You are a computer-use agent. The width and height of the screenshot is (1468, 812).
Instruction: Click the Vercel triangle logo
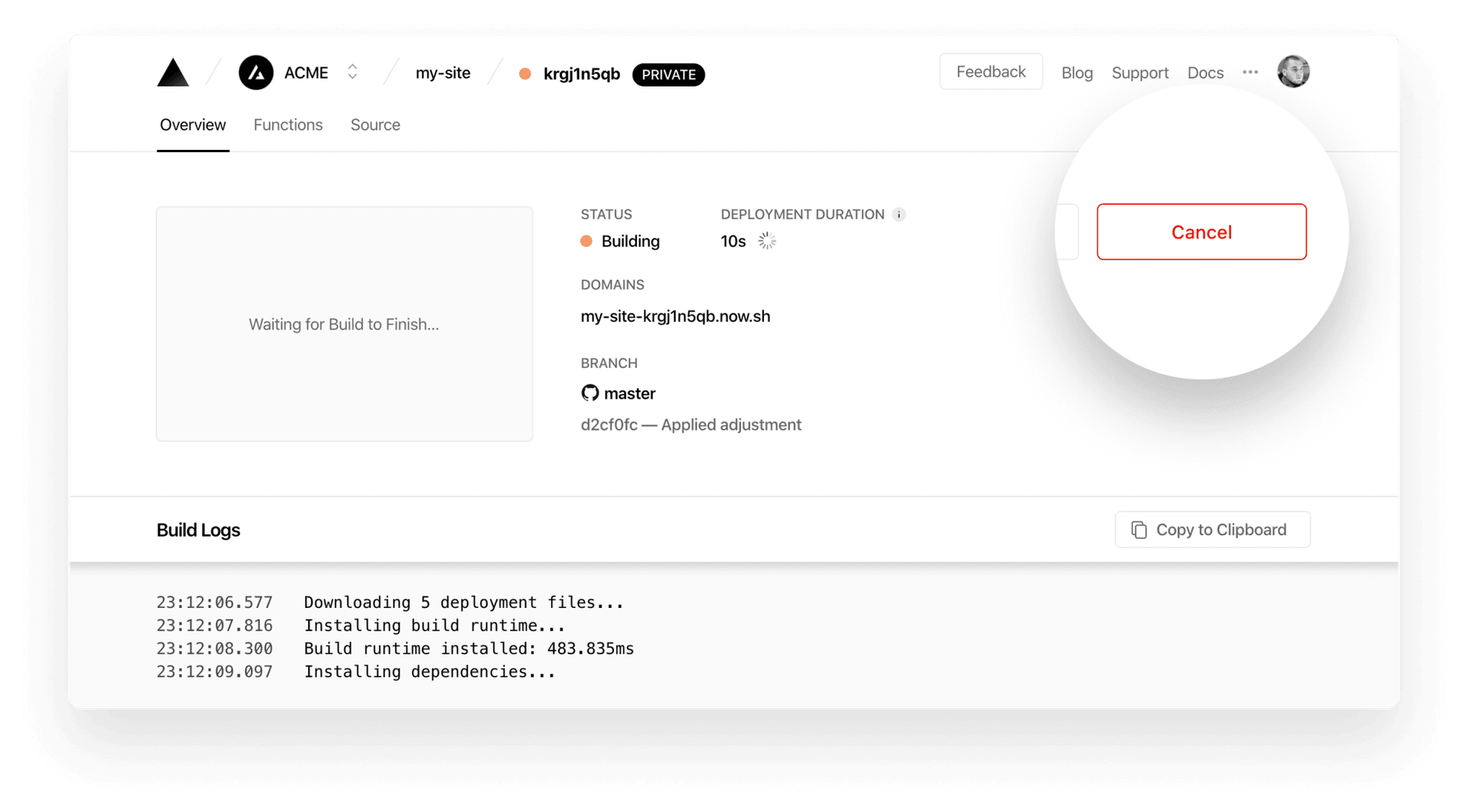(x=173, y=73)
